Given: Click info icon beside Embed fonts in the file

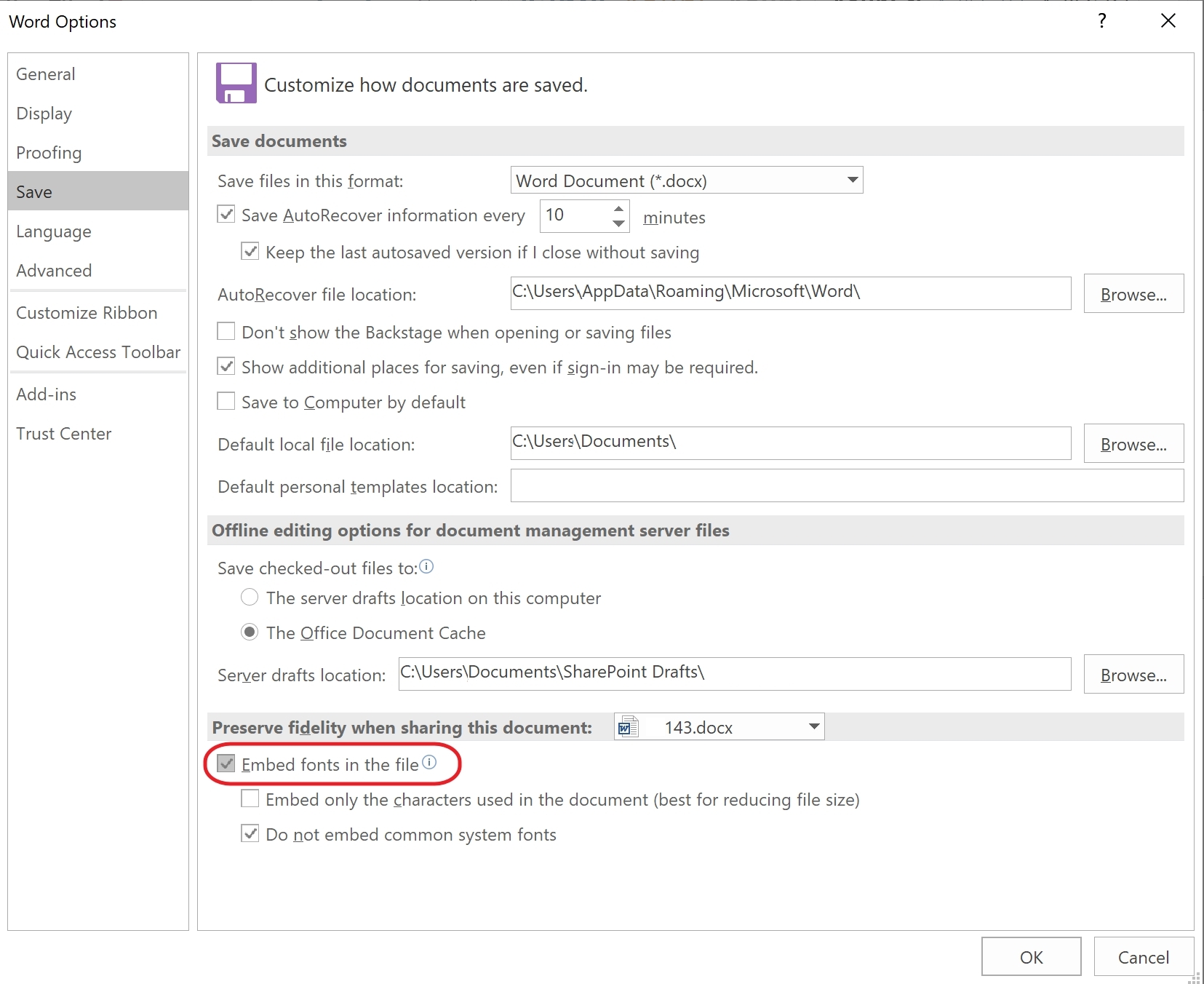Looking at the screenshot, I should tap(429, 762).
